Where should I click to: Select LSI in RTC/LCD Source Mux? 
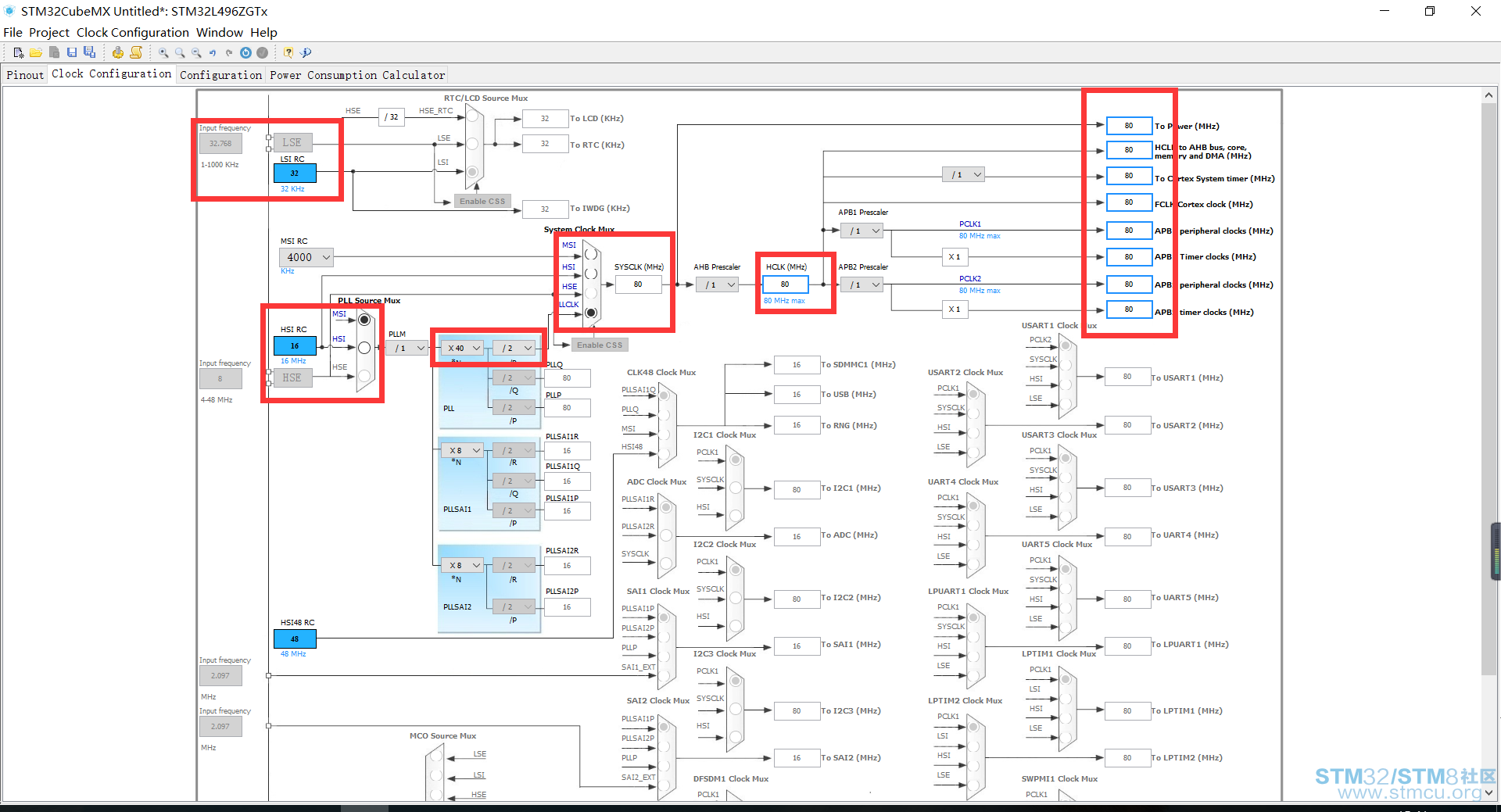472,172
